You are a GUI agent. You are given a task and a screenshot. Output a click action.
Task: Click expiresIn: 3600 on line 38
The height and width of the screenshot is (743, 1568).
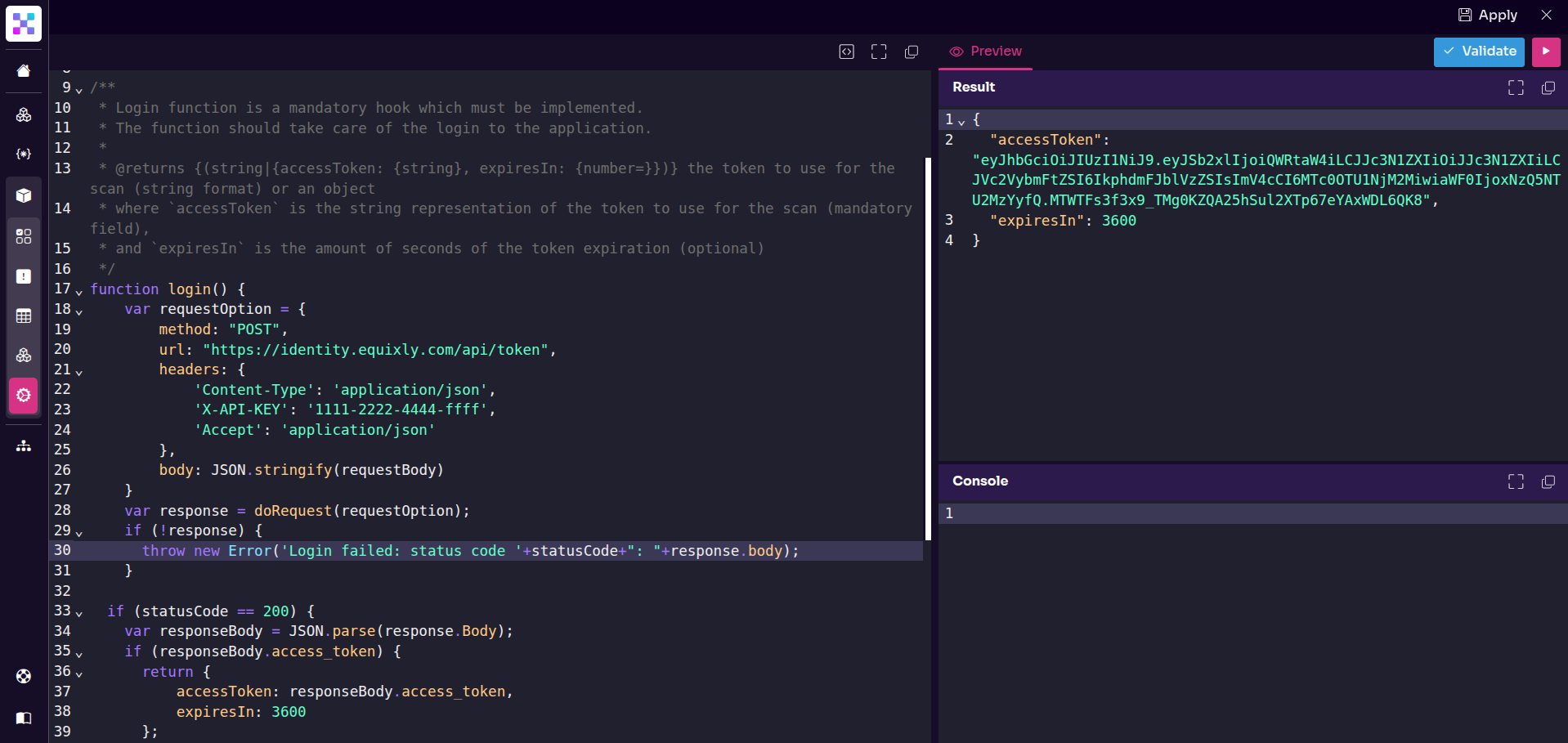click(241, 712)
